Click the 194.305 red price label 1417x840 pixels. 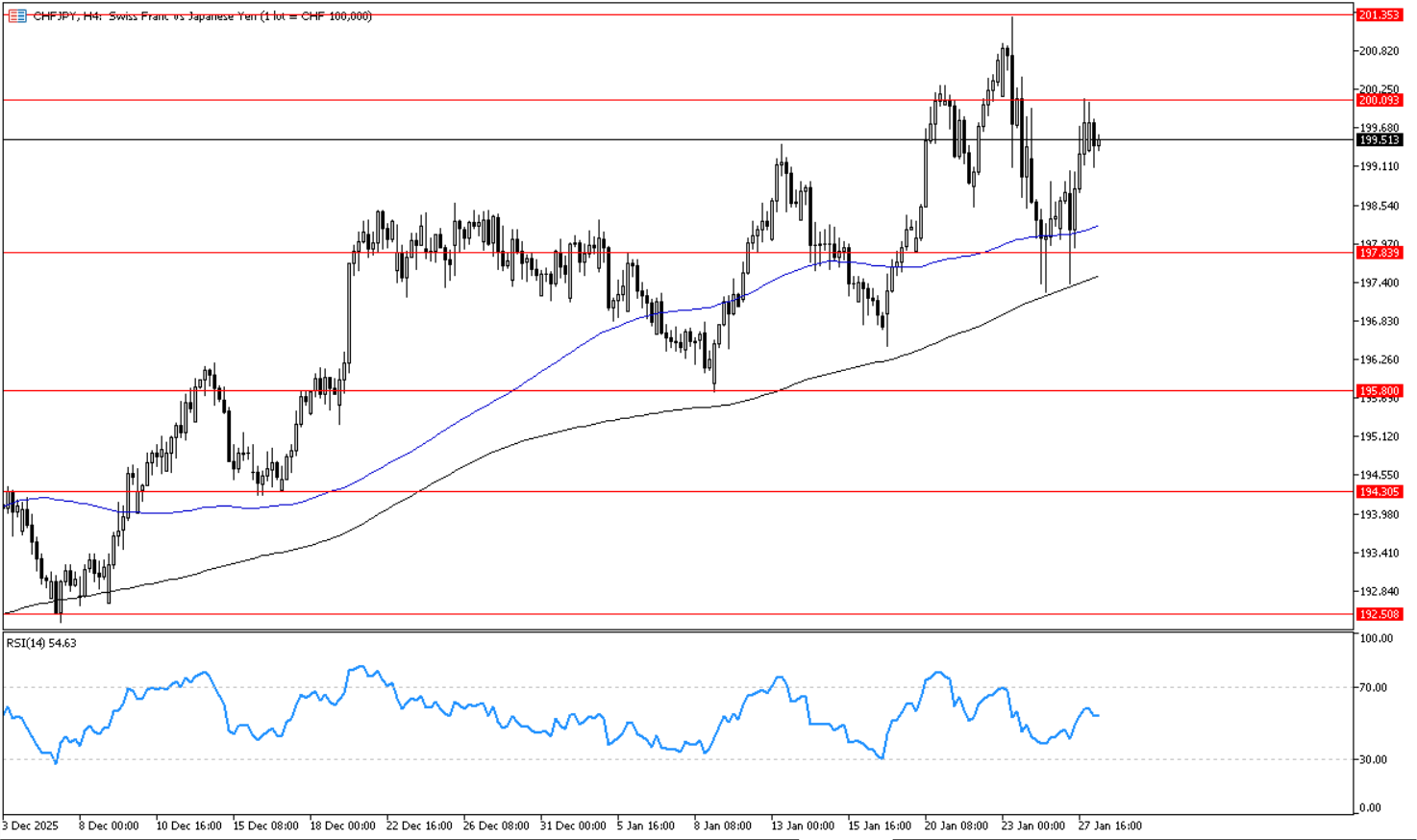1379,492
